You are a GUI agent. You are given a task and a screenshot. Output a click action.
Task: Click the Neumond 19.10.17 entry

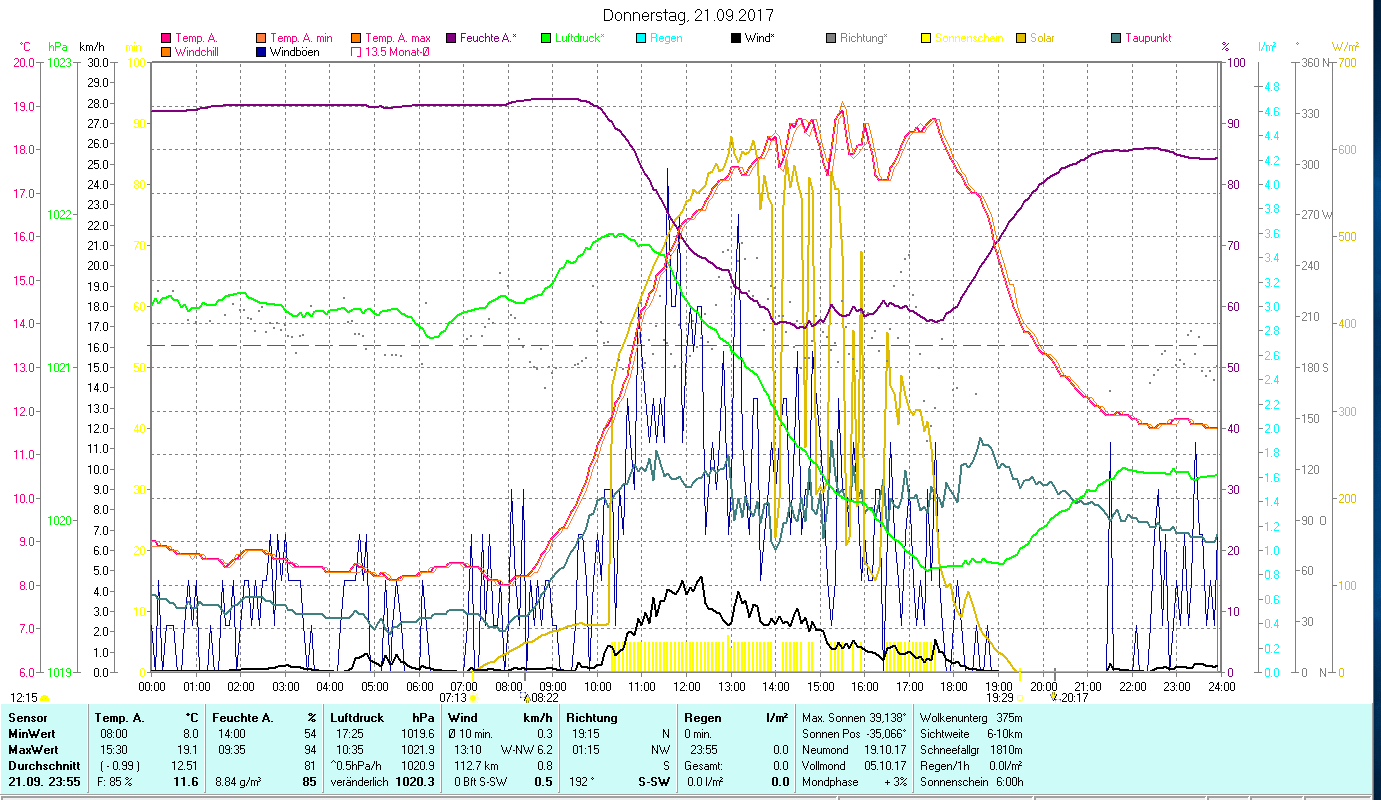[x=854, y=749]
